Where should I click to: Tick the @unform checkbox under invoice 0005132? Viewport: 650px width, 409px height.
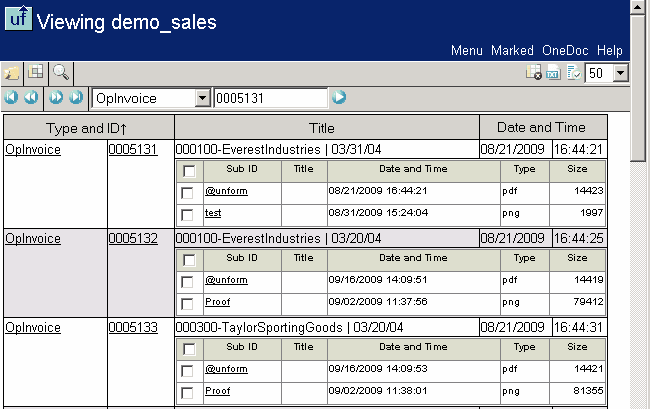click(x=187, y=282)
